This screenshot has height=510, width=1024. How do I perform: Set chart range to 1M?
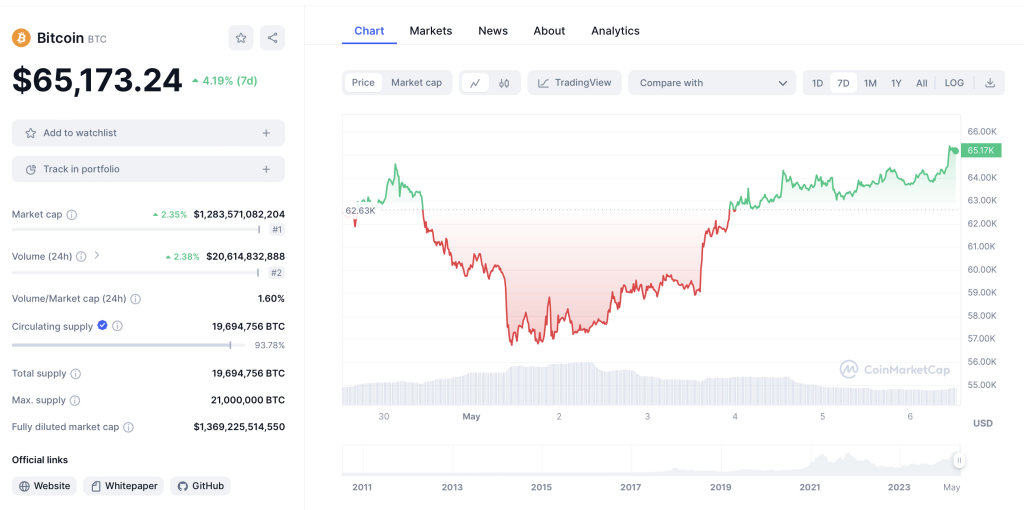point(870,83)
